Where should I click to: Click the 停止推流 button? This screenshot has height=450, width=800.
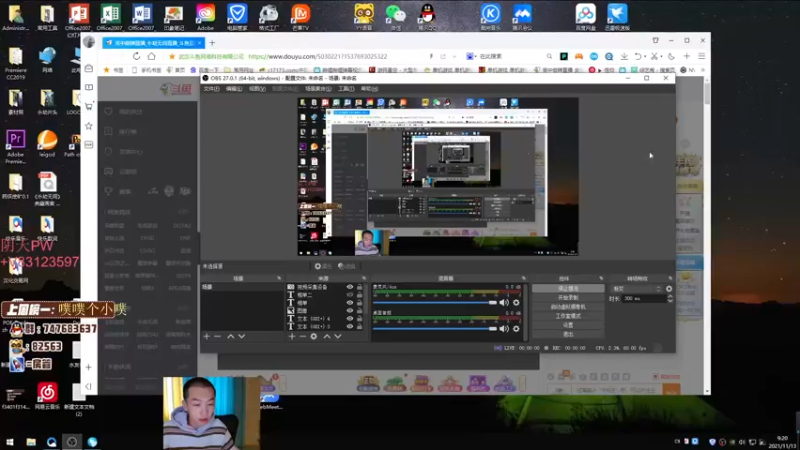click(x=568, y=289)
